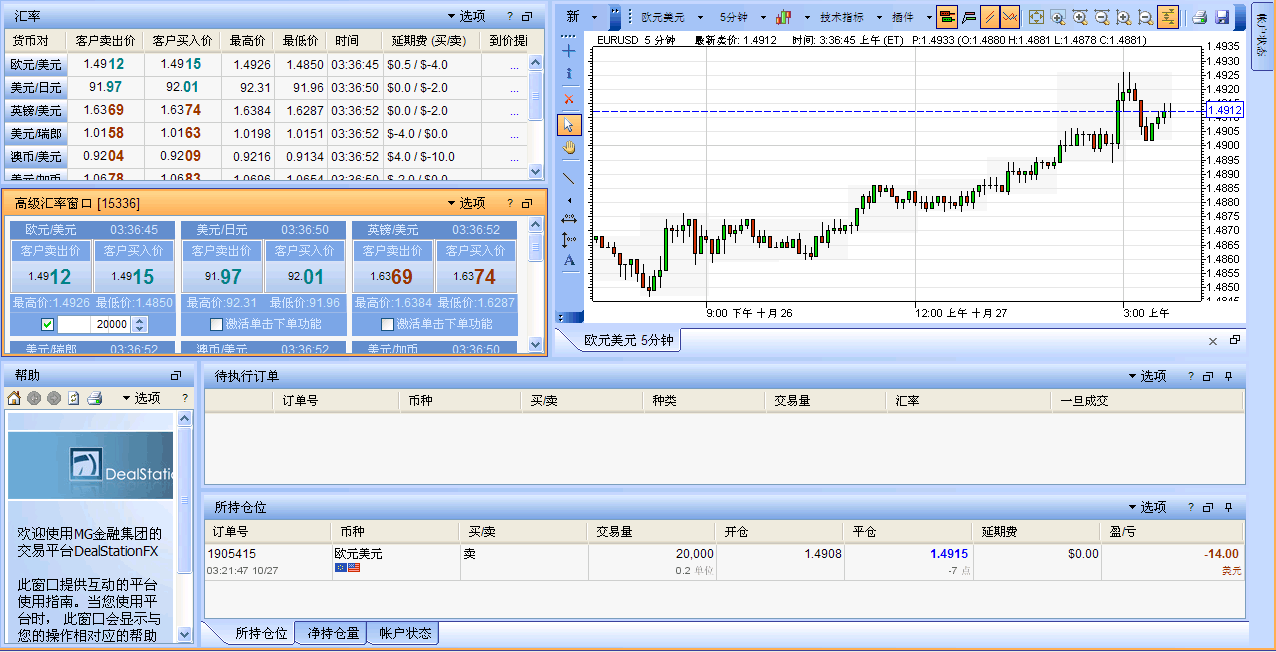1276x652 pixels.
Task: Click 美元/日元 sell price 97 button
Action: [x=222, y=277]
